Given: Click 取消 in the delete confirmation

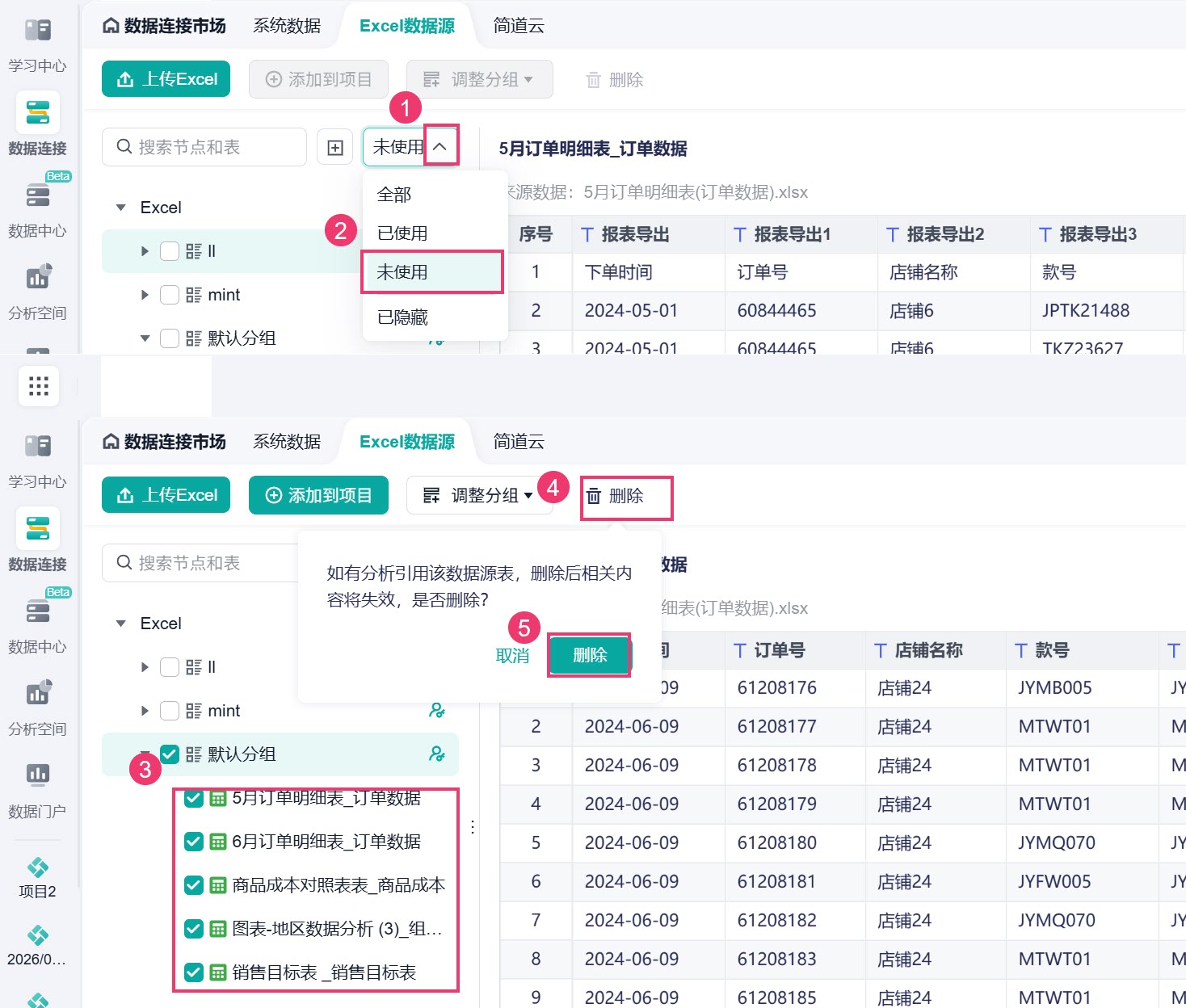Looking at the screenshot, I should [x=512, y=656].
